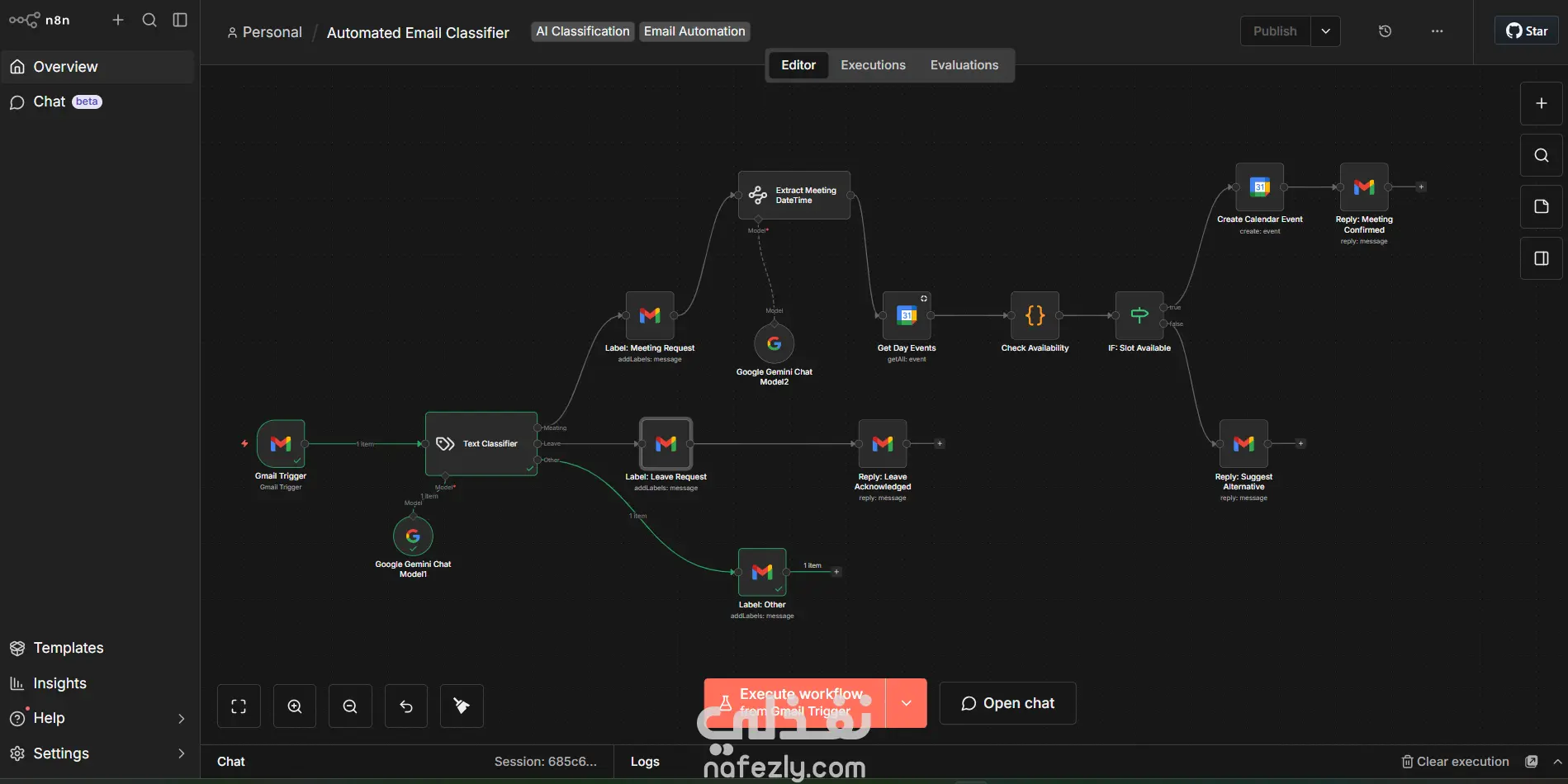Select the Gmail Trigger node
The height and width of the screenshot is (784, 1568).
coord(281,444)
